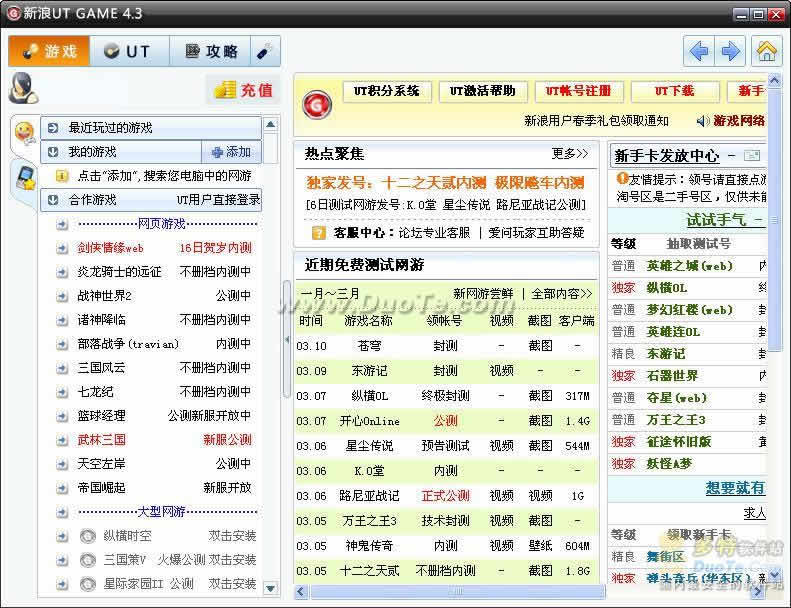Viewport: 791px width, 608px height.
Task: Switch to the 攻略 tab
Action: pyautogui.click(x=210, y=52)
